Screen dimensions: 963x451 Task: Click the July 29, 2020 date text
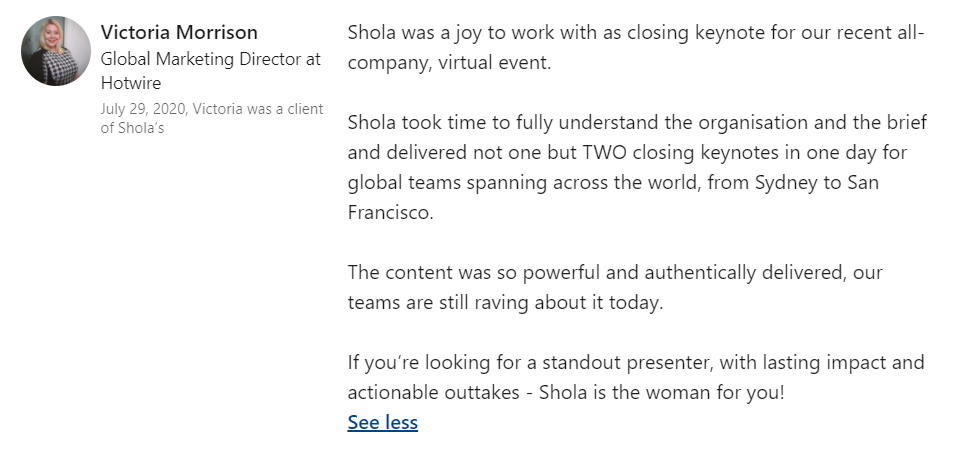pyautogui.click(x=144, y=109)
